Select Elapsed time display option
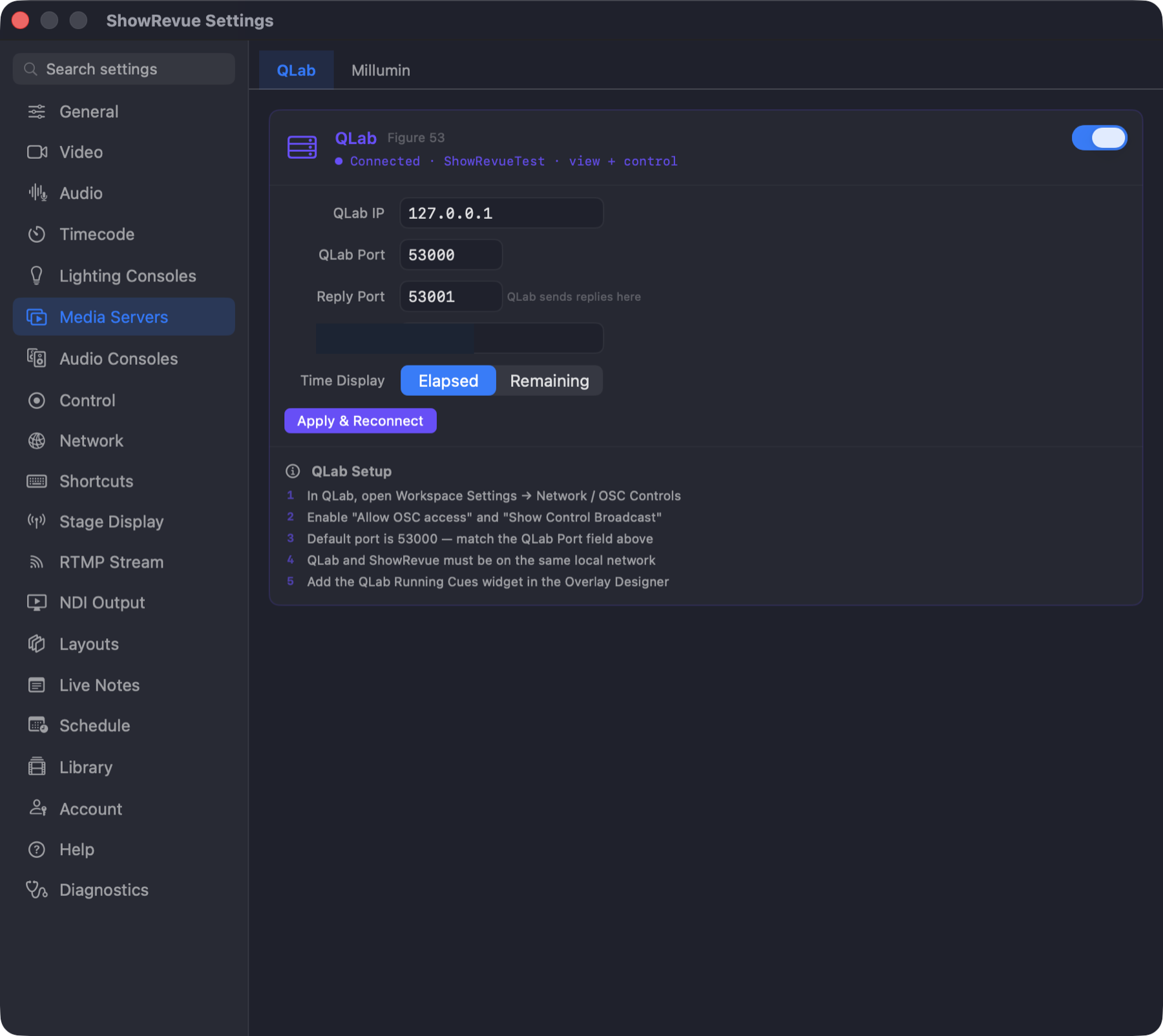1163x1036 pixels. point(448,380)
